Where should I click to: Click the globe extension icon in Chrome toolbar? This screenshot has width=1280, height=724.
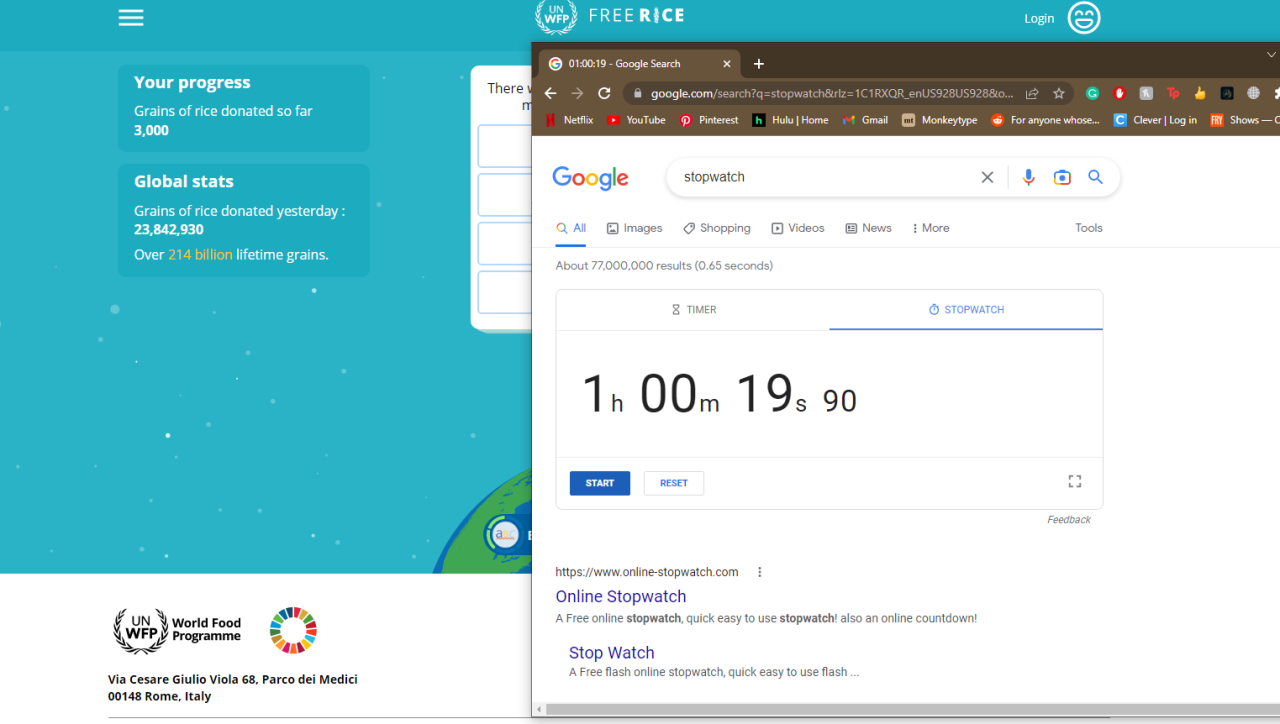pyautogui.click(x=1253, y=93)
